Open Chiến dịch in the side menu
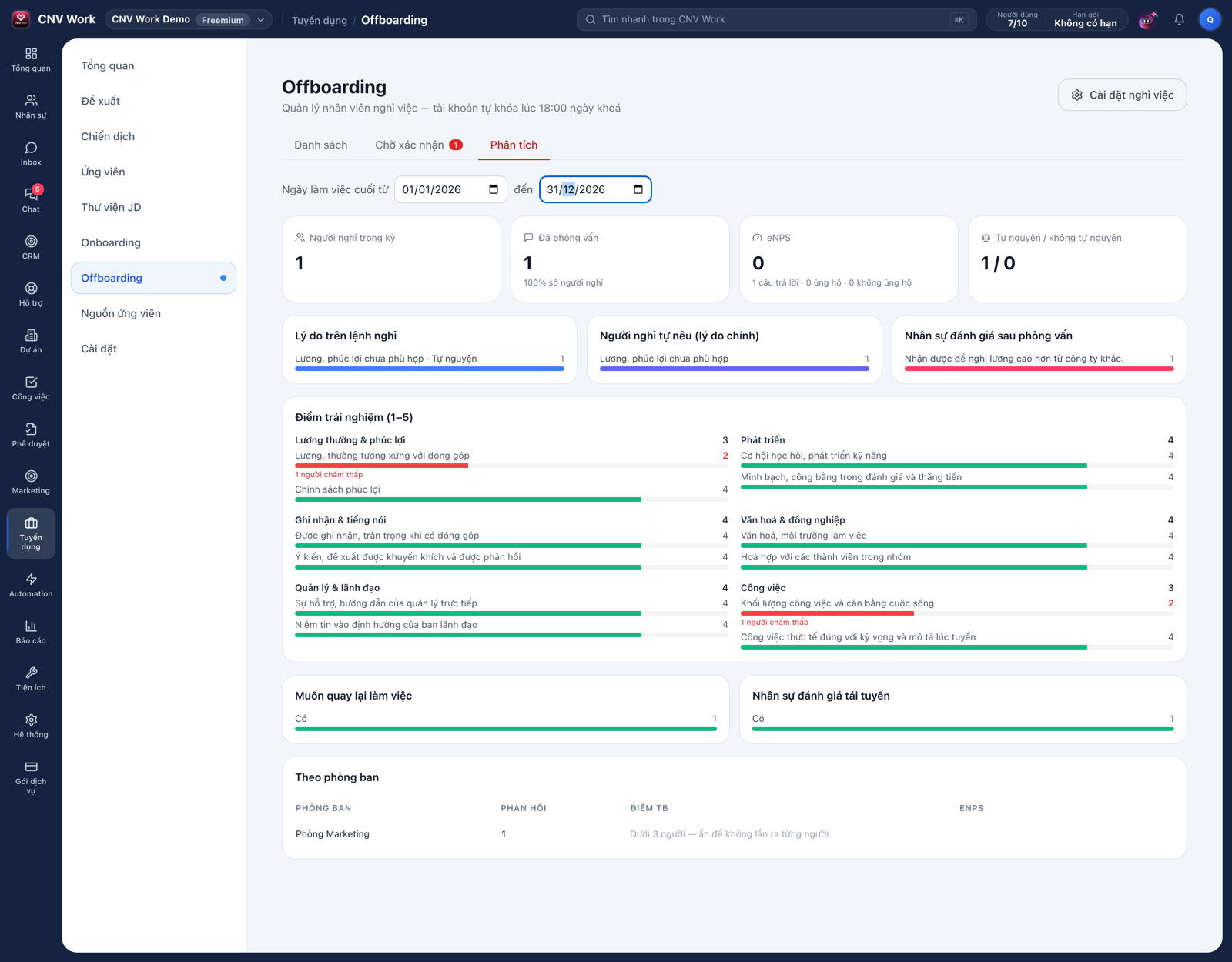 153,136
